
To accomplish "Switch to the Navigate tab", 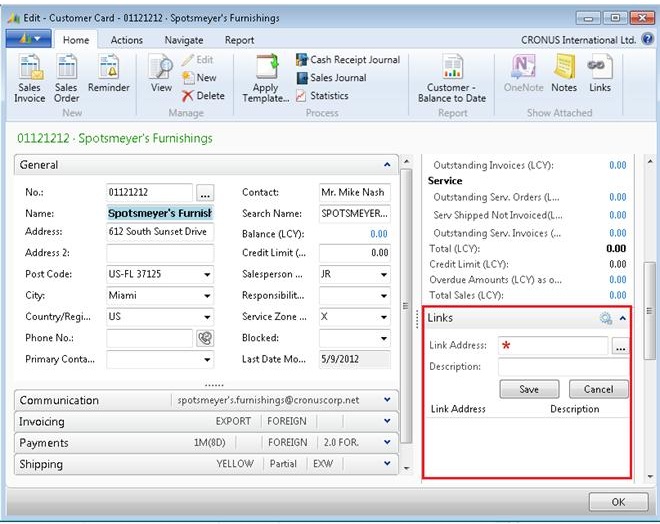I will (183, 40).
